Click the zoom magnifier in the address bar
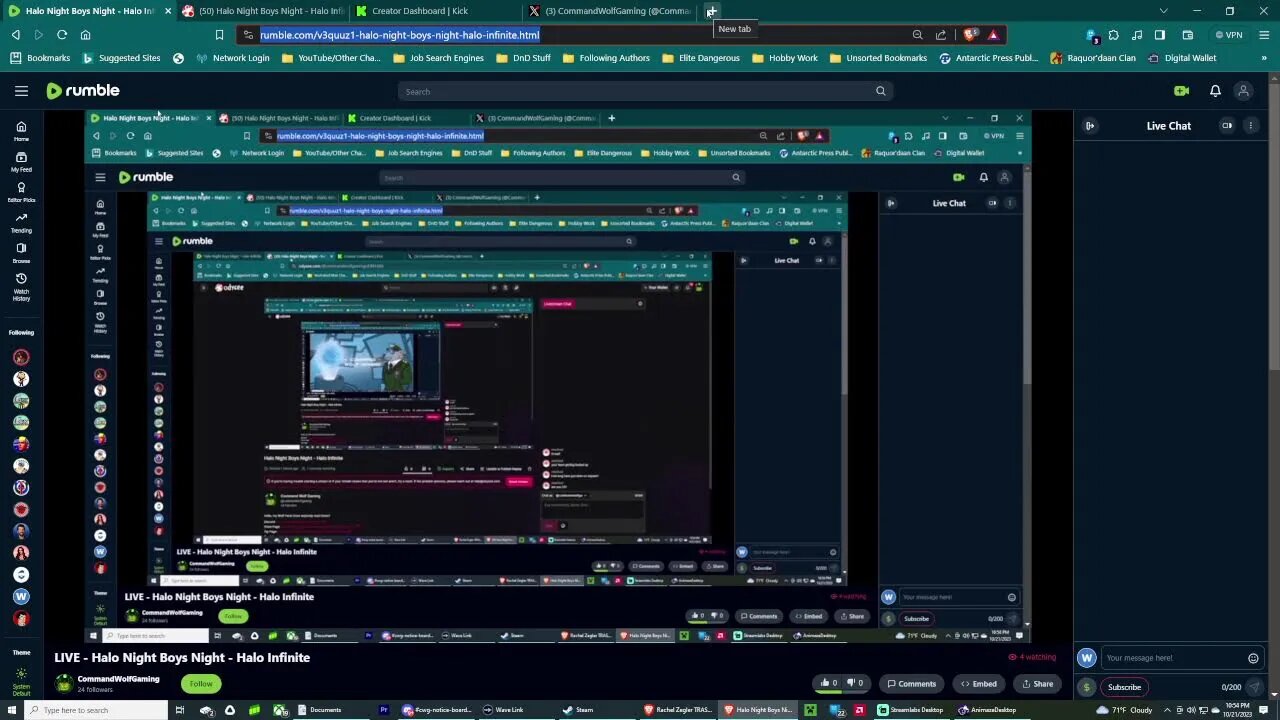The image size is (1280, 720). click(917, 35)
